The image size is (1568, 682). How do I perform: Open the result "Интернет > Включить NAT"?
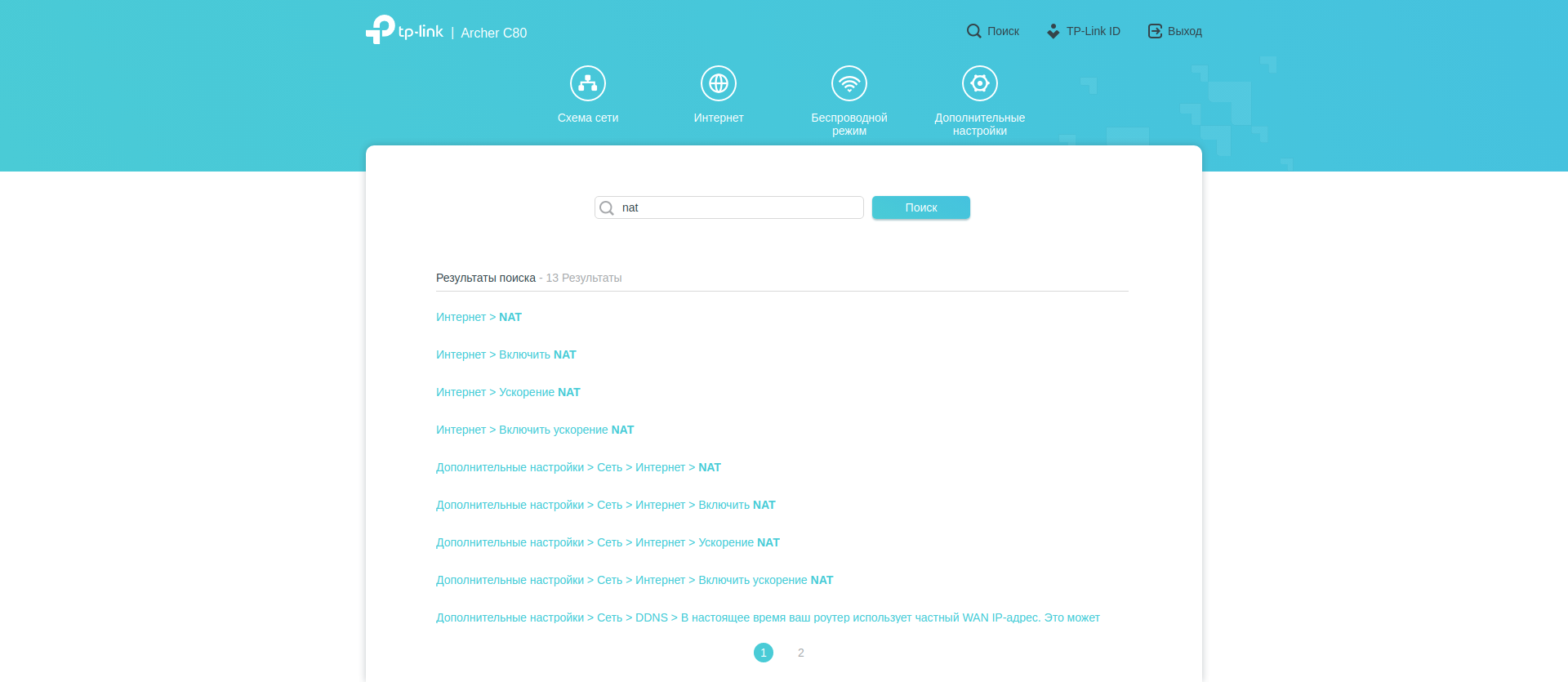506,354
